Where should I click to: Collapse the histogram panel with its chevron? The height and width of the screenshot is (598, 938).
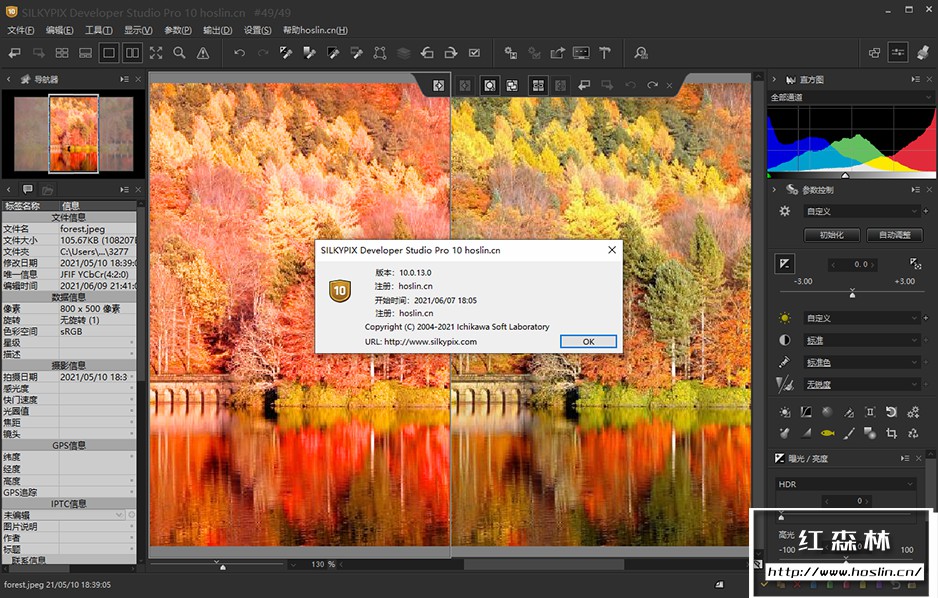pyautogui.click(x=774, y=80)
